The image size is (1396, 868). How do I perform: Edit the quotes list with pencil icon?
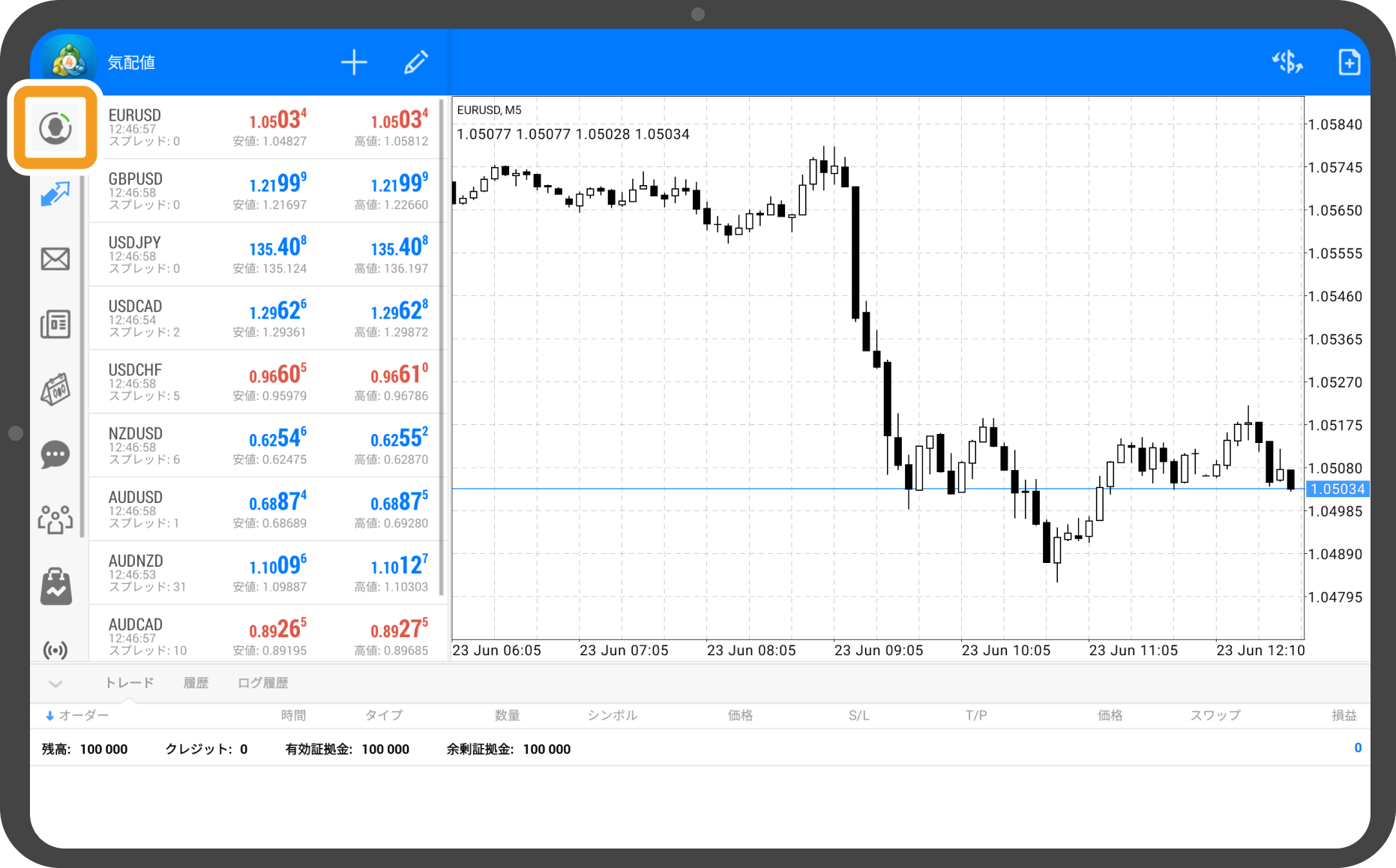point(415,62)
